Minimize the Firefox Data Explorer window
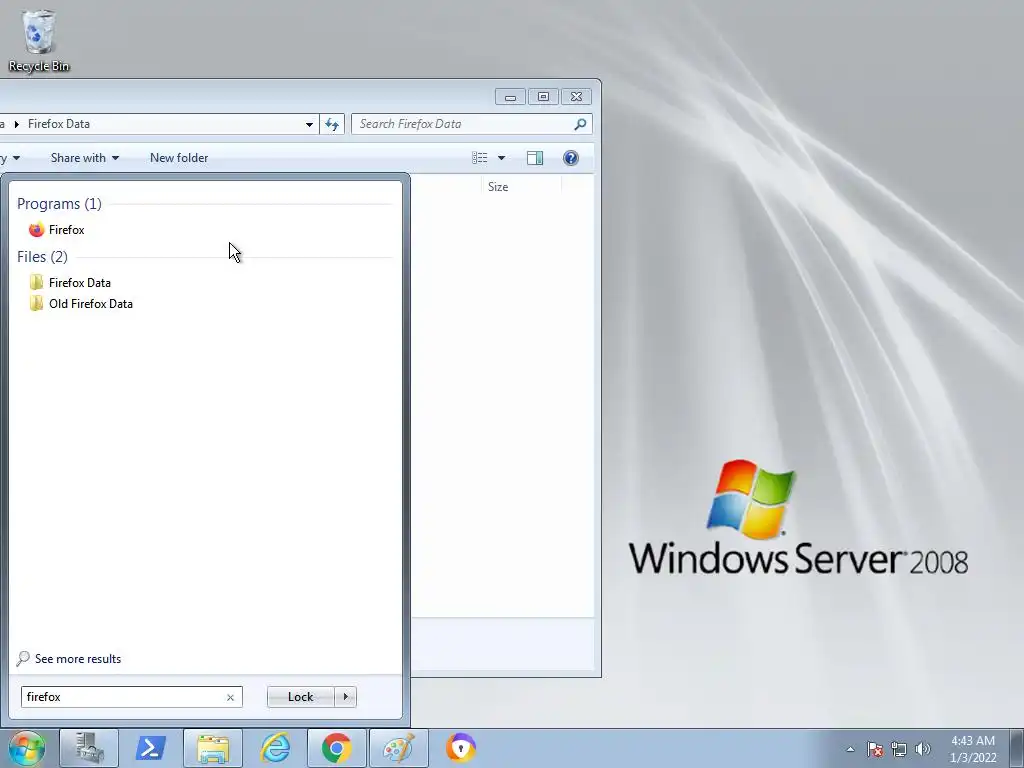This screenshot has height=768, width=1024. 511,97
